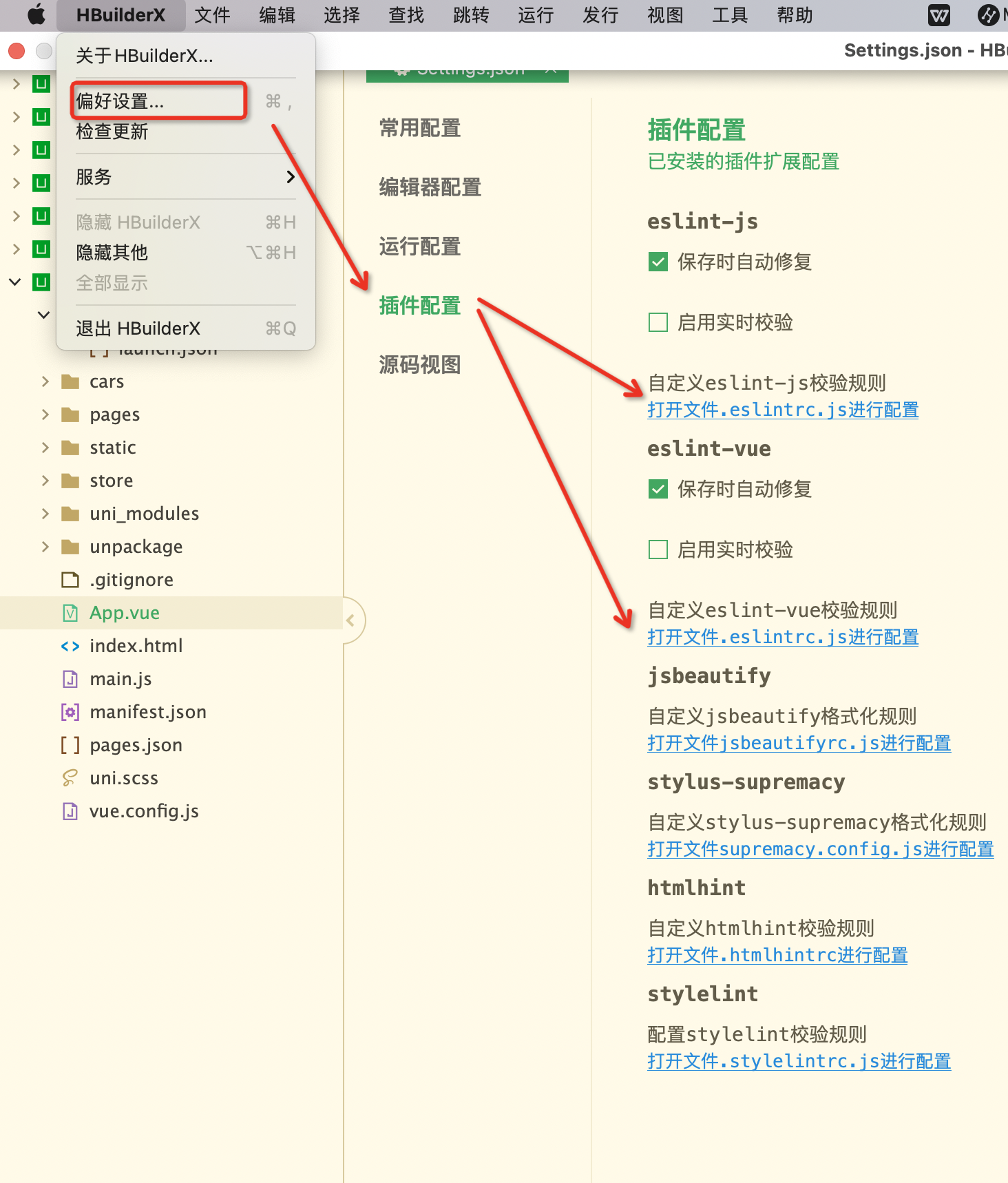Click the .gitignore file icon
The image size is (1008, 1183).
tap(70, 580)
